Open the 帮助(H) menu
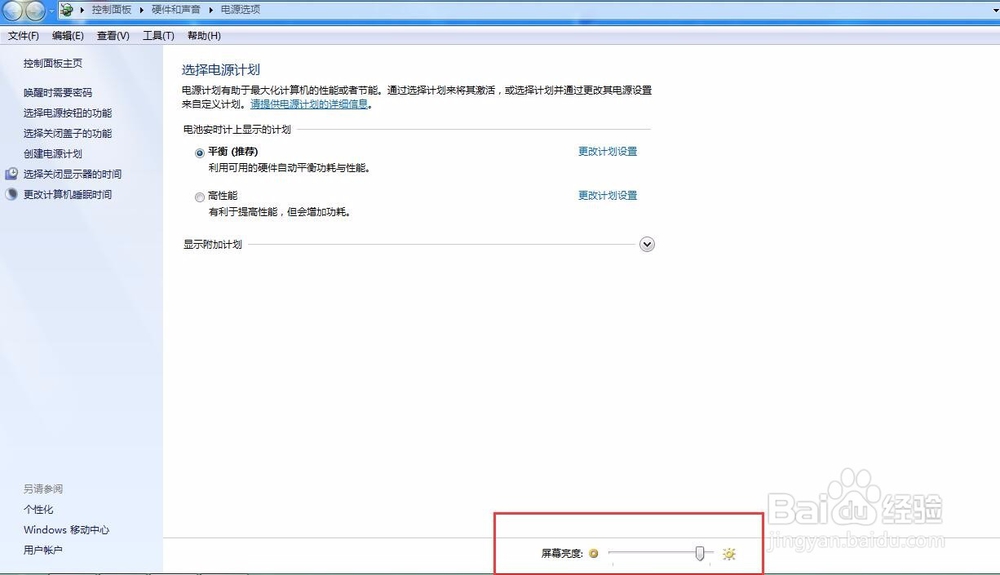Image resolution: width=1000 pixels, height=575 pixels. (204, 36)
